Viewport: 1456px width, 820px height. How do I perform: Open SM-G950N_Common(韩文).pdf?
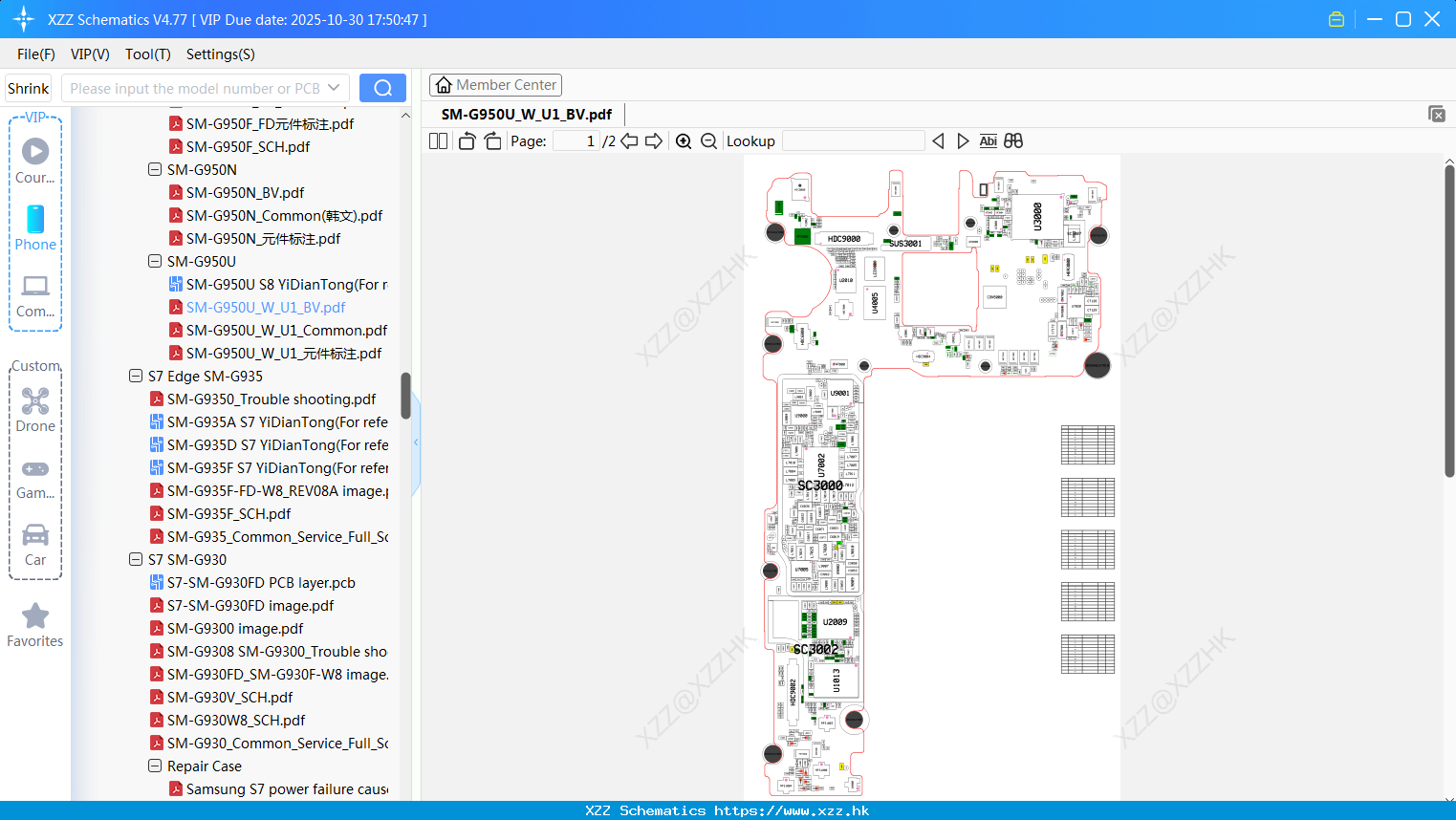[x=284, y=215]
